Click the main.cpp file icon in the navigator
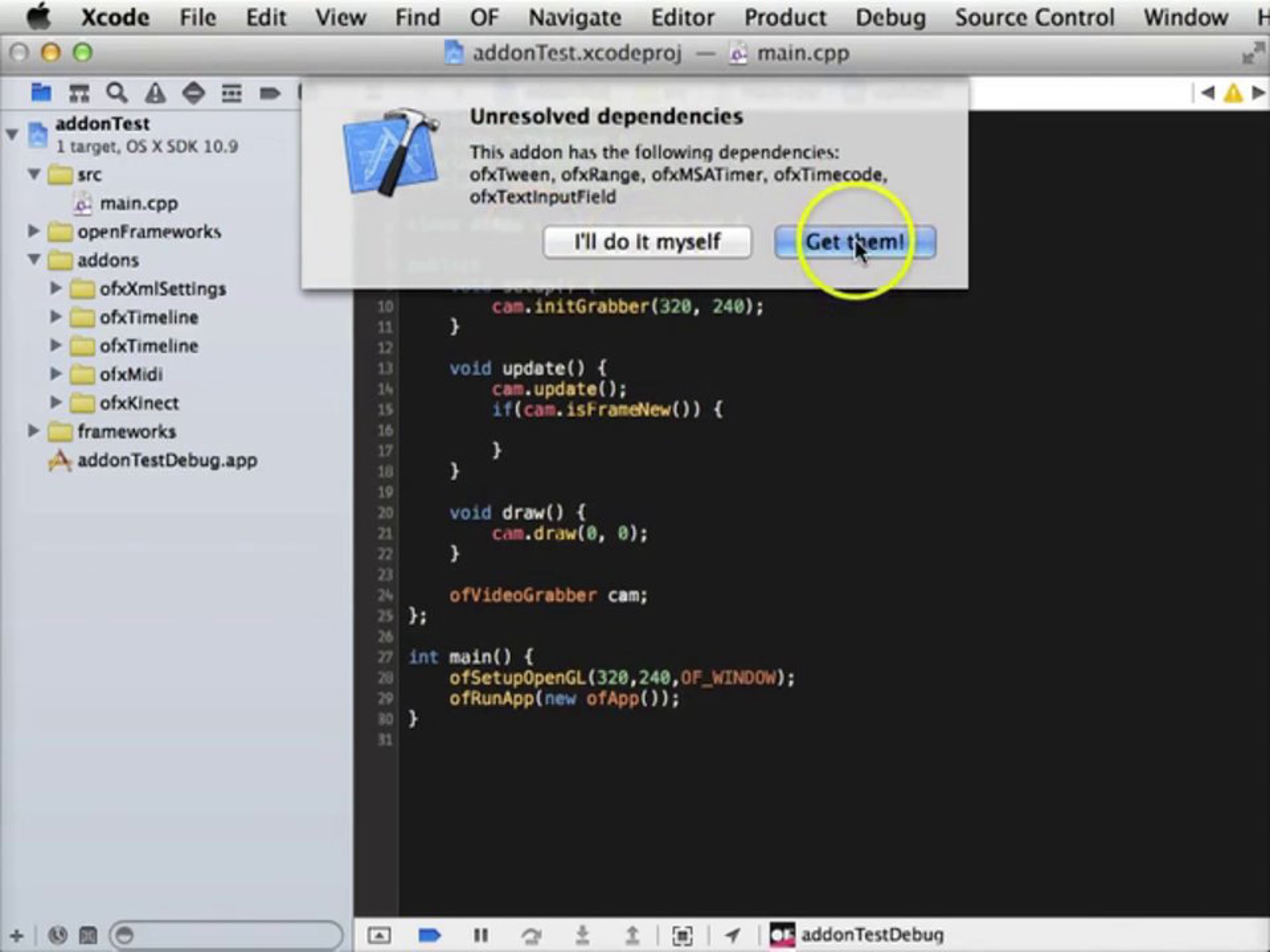The image size is (1270, 952). pyautogui.click(x=83, y=204)
